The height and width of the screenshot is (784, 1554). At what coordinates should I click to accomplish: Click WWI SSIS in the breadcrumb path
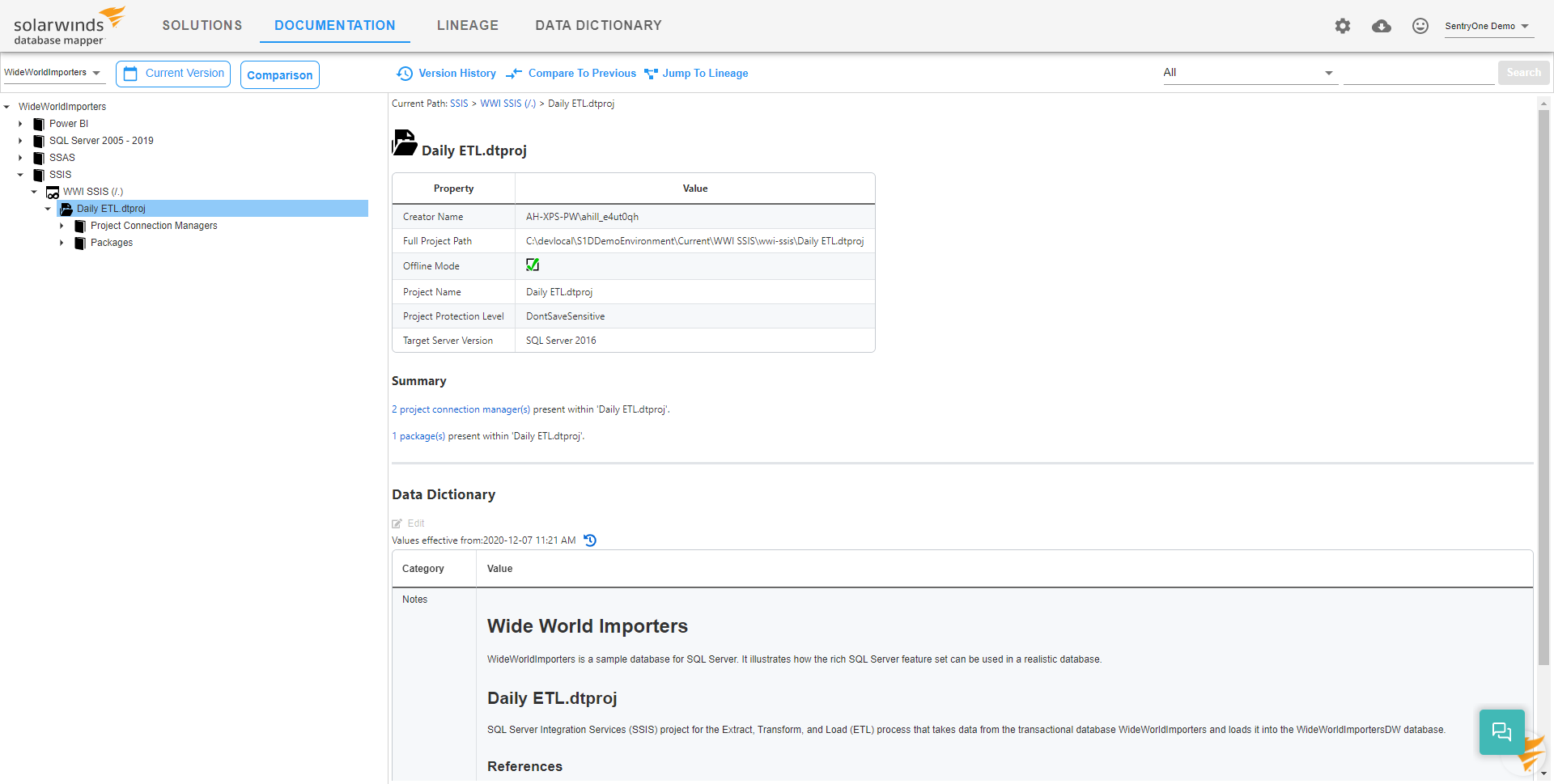(507, 104)
